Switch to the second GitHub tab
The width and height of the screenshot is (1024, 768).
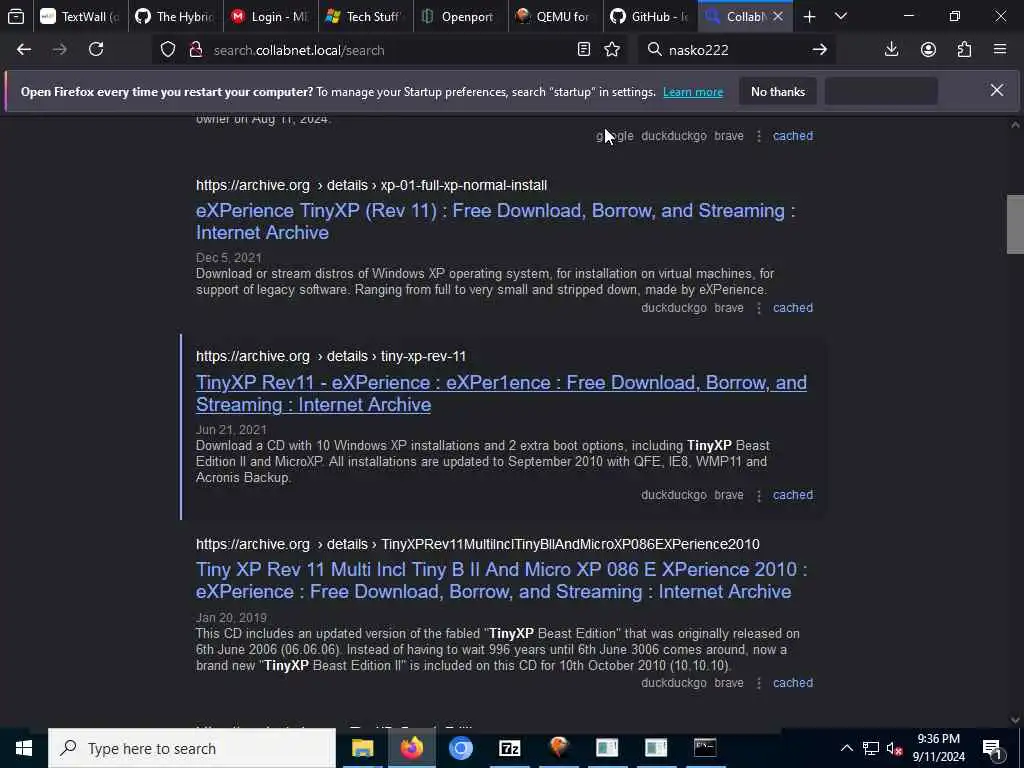[650, 16]
